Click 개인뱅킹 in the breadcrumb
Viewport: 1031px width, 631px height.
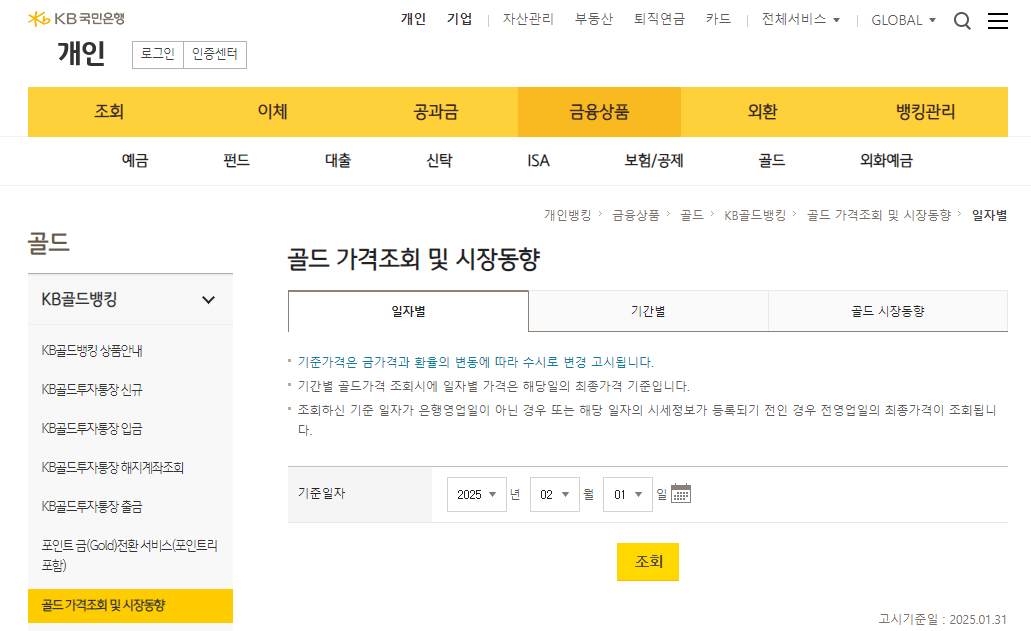pos(567,216)
